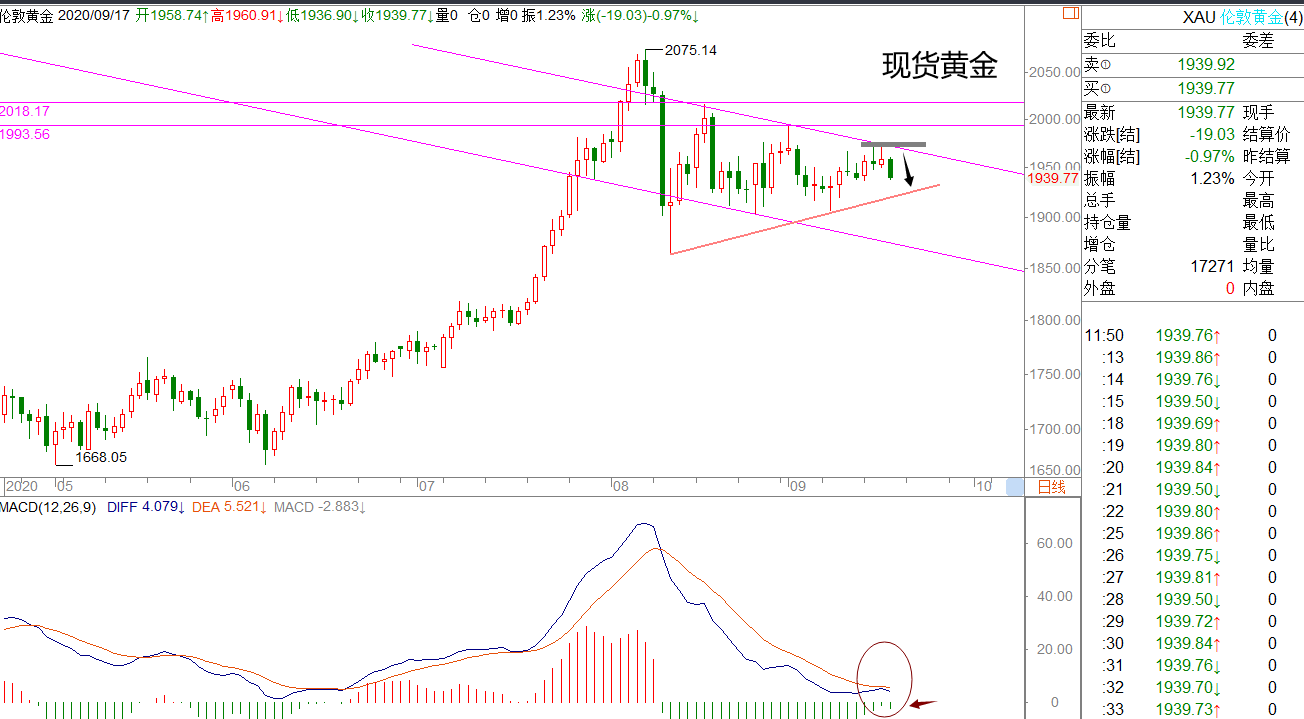
Task: Click the 1668.05 low price label
Action: tap(102, 457)
